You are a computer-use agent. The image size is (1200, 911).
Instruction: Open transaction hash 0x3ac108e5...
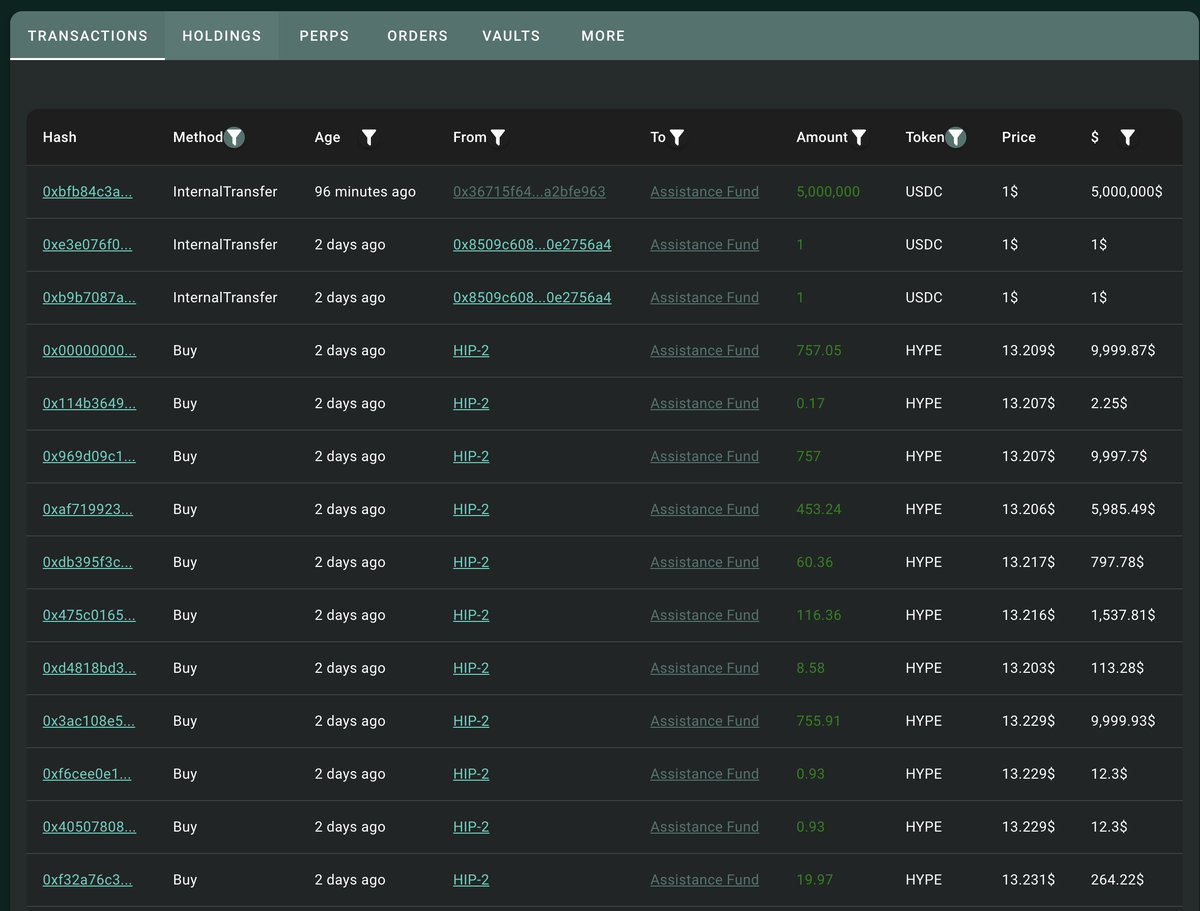coord(89,722)
